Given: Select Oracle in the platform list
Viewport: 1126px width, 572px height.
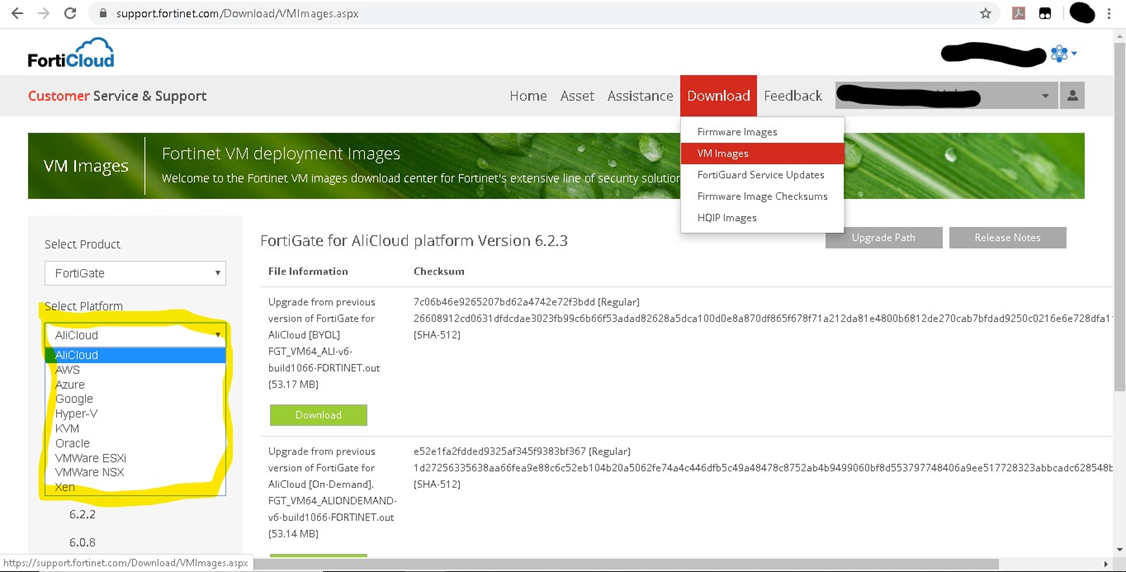Looking at the screenshot, I should point(135,443).
